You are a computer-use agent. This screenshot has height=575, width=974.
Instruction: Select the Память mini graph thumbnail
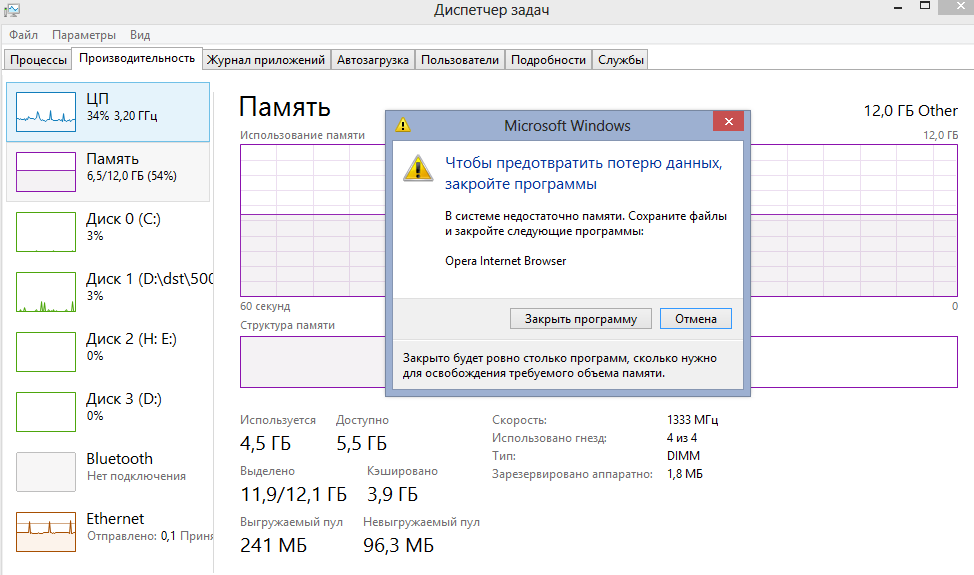coord(46,172)
